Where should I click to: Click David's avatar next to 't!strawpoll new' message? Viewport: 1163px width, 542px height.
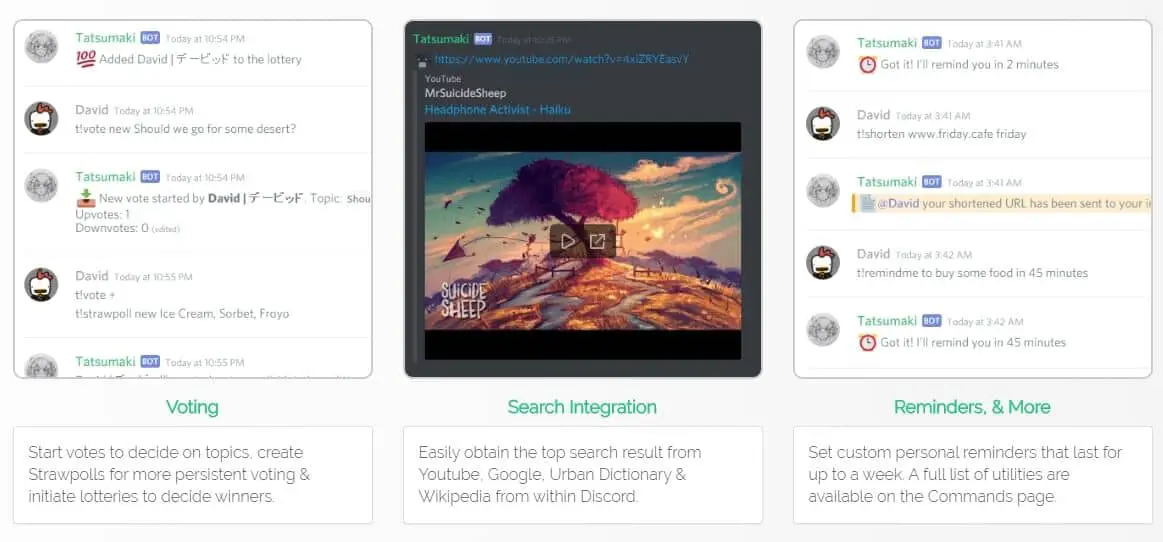pyautogui.click(x=42, y=285)
